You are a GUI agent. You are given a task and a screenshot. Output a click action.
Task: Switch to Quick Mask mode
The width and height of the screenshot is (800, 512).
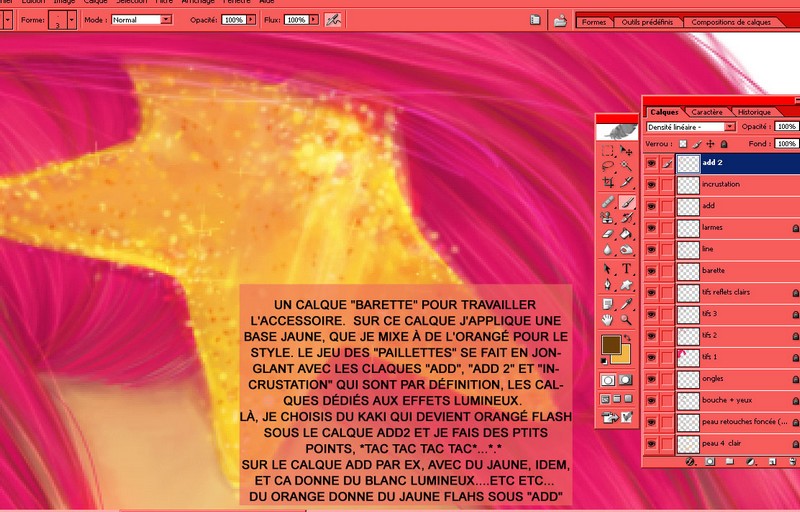tap(626, 380)
